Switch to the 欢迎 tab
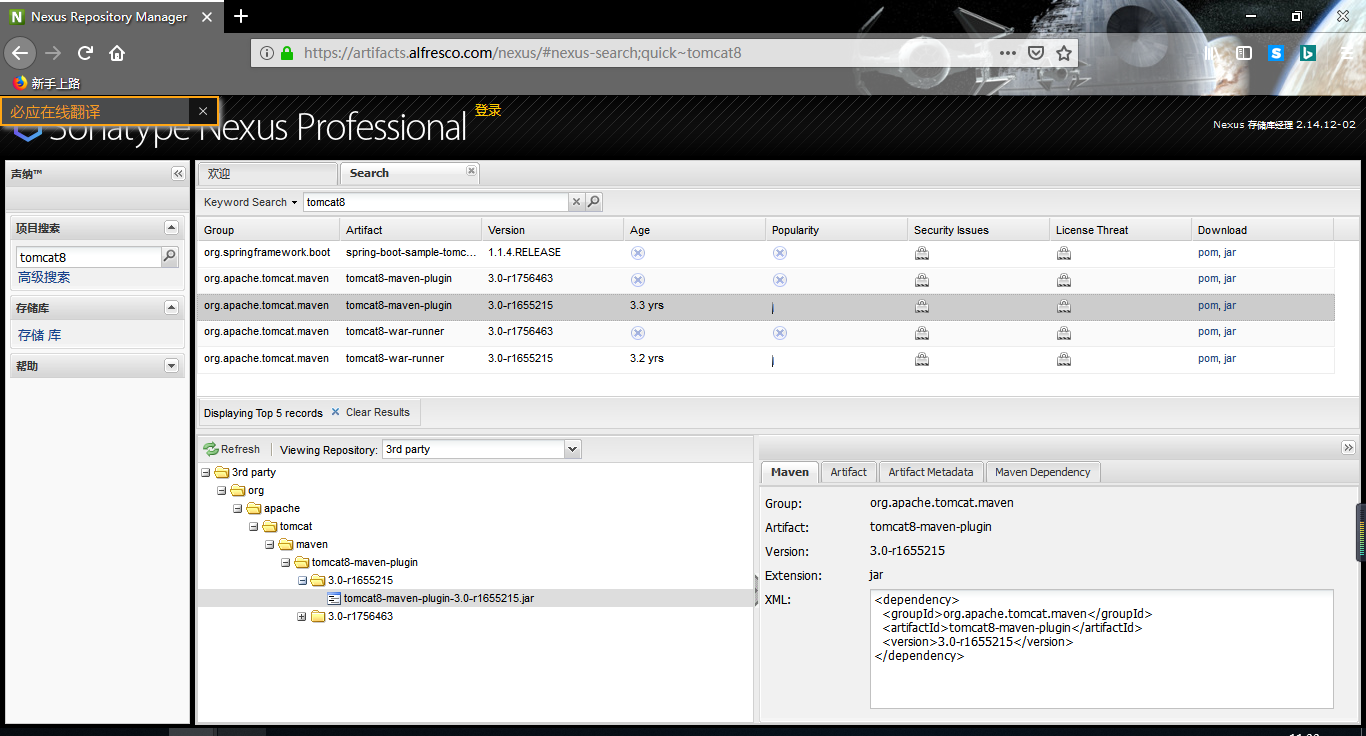 tap(268, 174)
